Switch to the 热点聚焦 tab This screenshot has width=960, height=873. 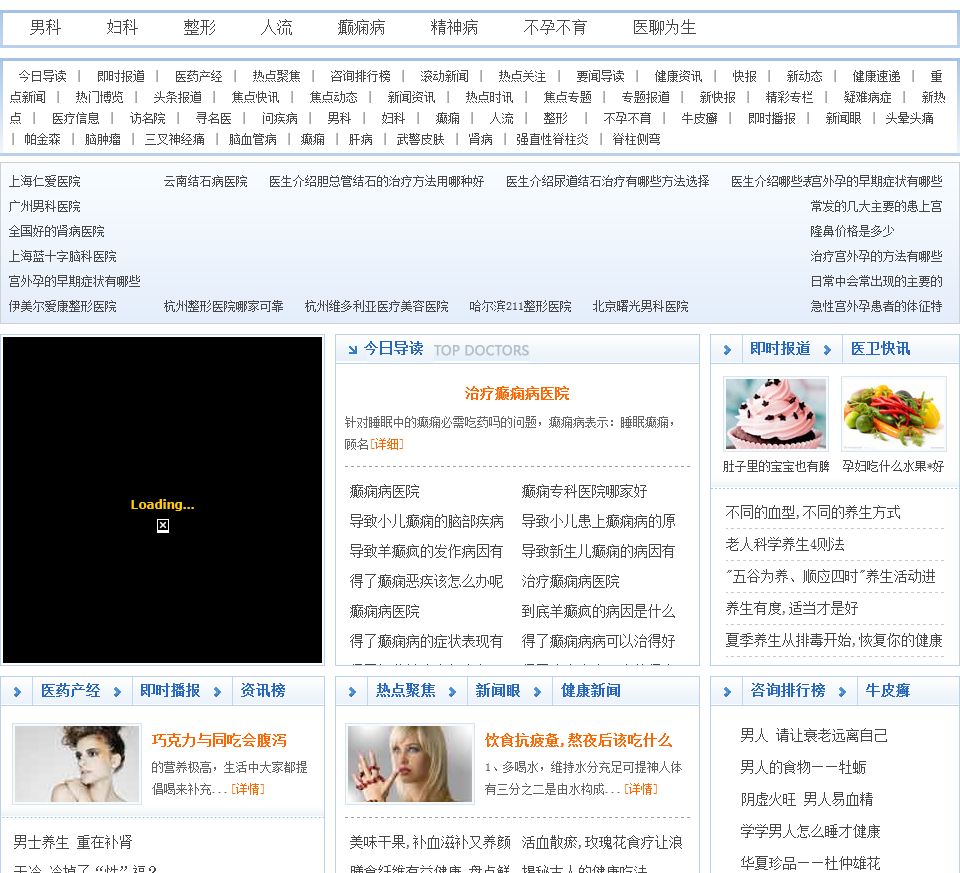pos(405,691)
